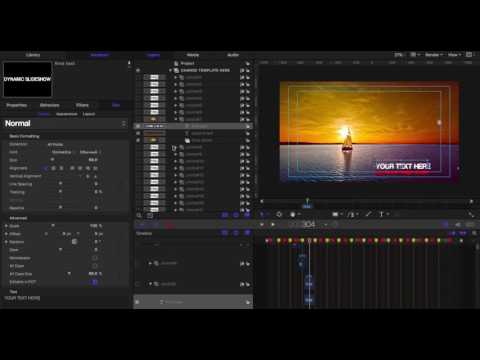Mute audio with the speaker icon

[x=458, y=225]
